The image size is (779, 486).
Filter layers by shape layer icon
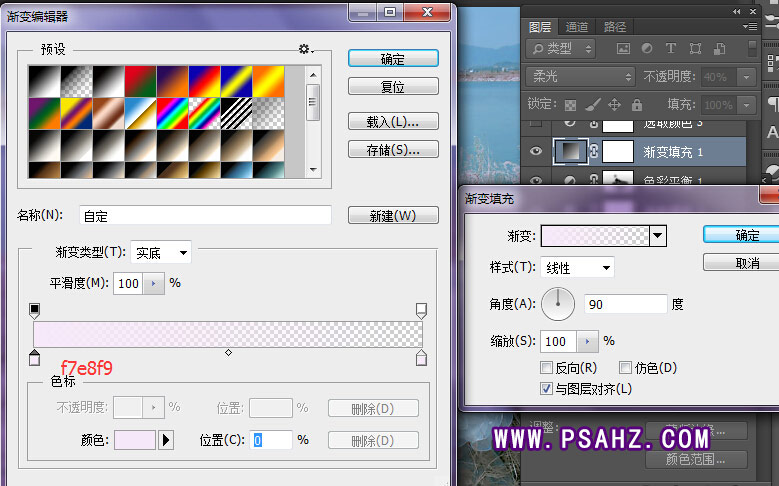tap(694, 48)
